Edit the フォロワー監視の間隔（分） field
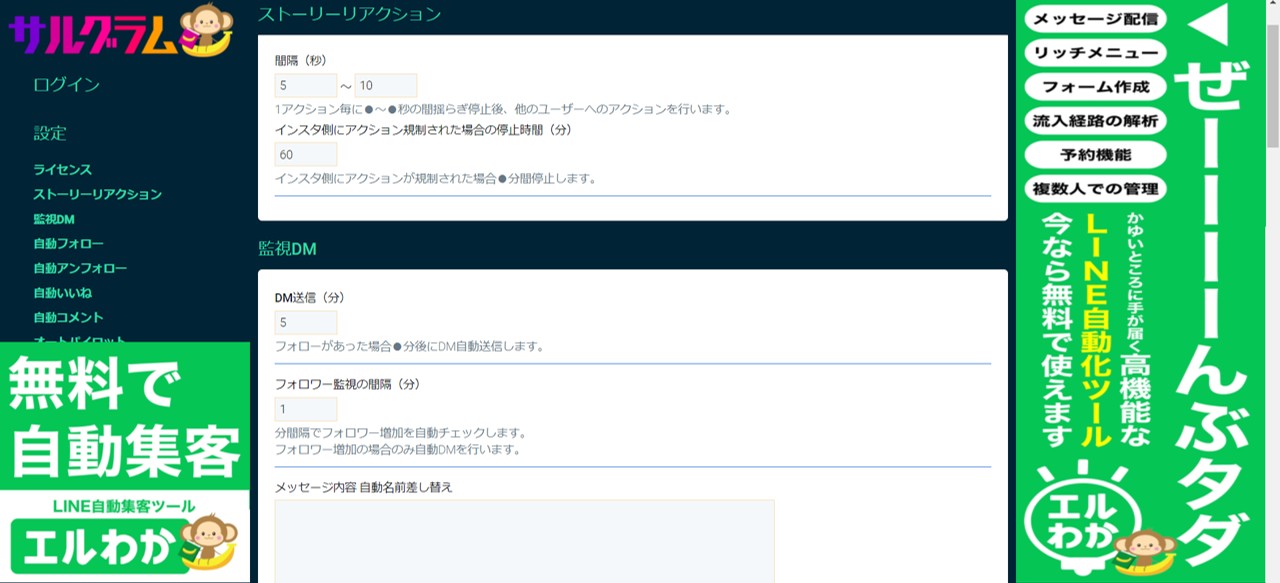Viewport: 1280px width, 583px height. (306, 410)
